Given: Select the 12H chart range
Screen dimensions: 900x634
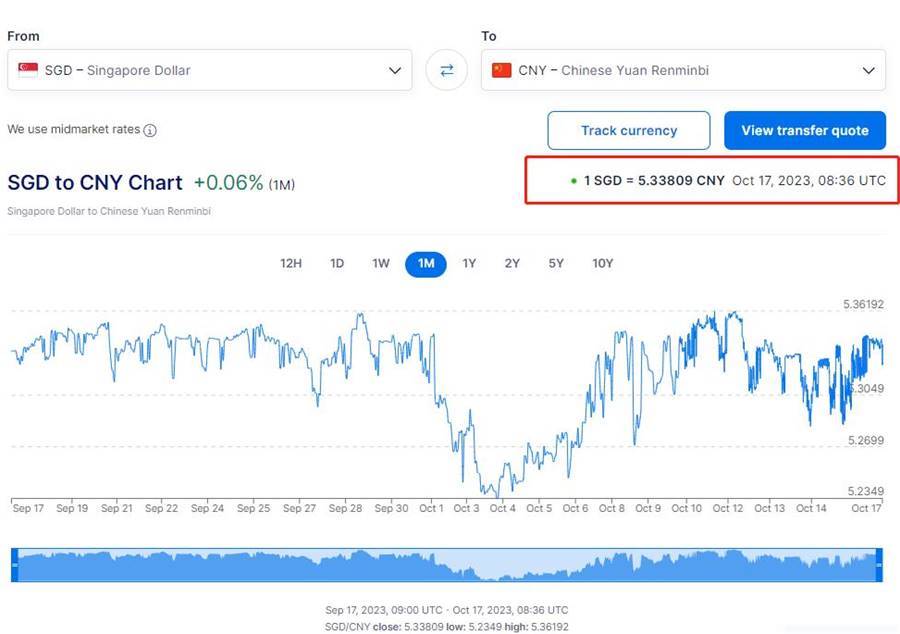Looking at the screenshot, I should [291, 264].
